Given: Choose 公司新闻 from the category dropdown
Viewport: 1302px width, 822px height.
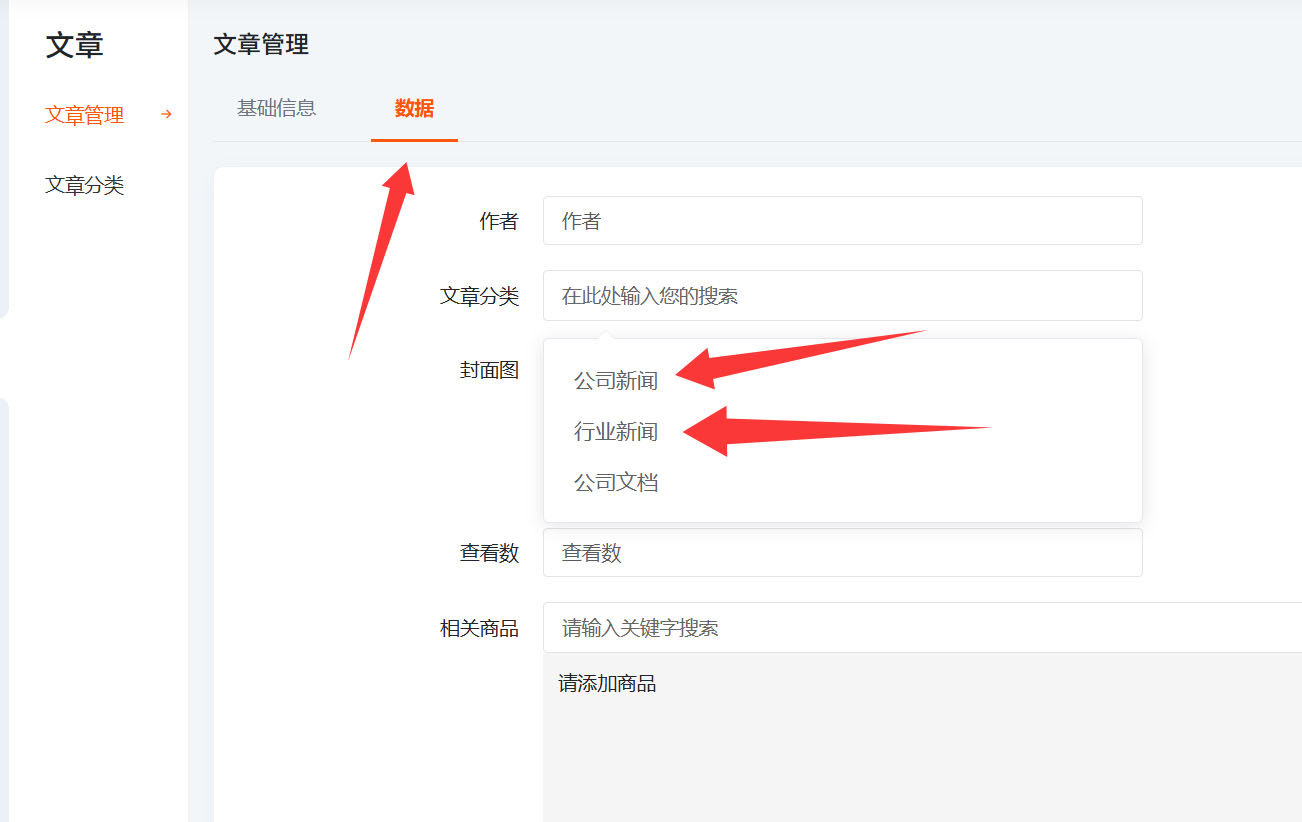Looking at the screenshot, I should pos(616,380).
